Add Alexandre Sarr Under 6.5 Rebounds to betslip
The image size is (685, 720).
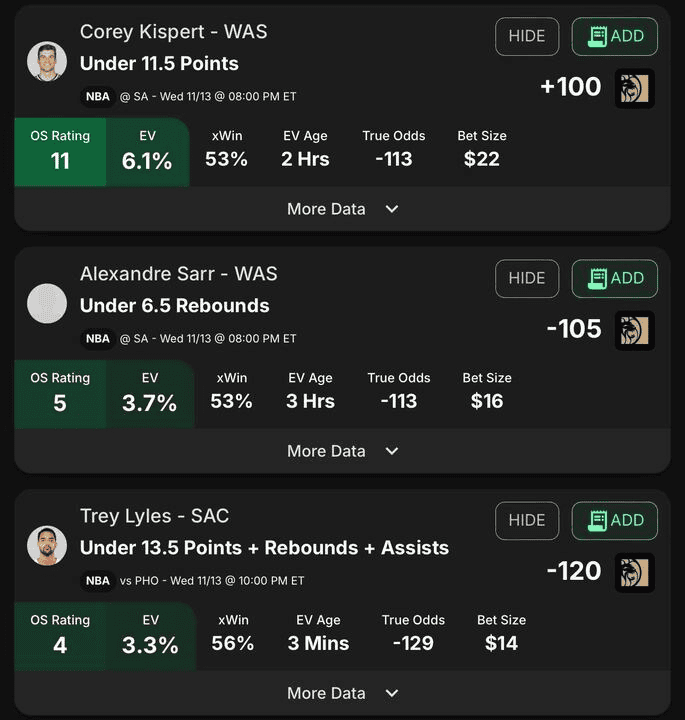tap(615, 278)
